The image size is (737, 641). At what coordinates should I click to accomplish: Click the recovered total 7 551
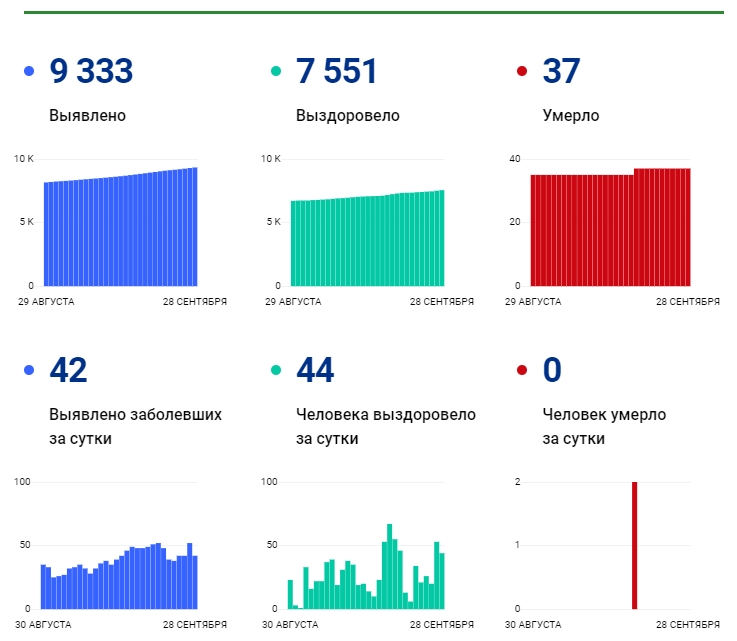tap(337, 71)
